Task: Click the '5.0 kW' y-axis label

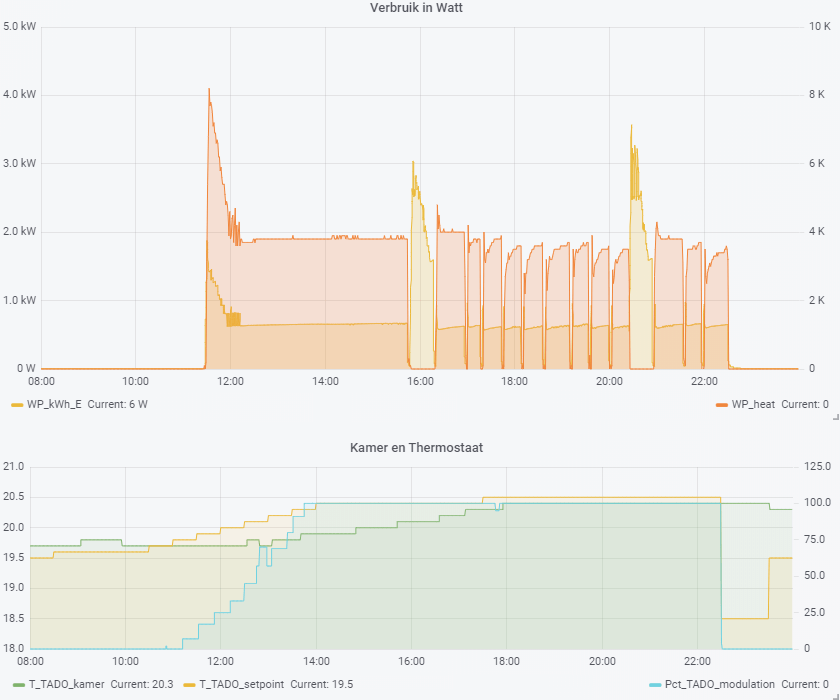Action: coord(19,26)
